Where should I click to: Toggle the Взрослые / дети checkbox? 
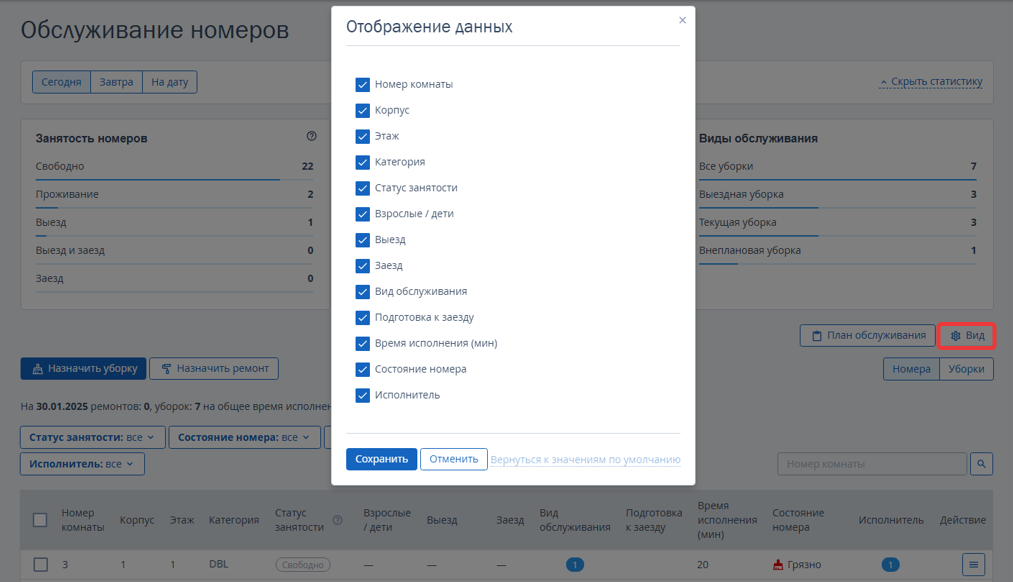(362, 214)
